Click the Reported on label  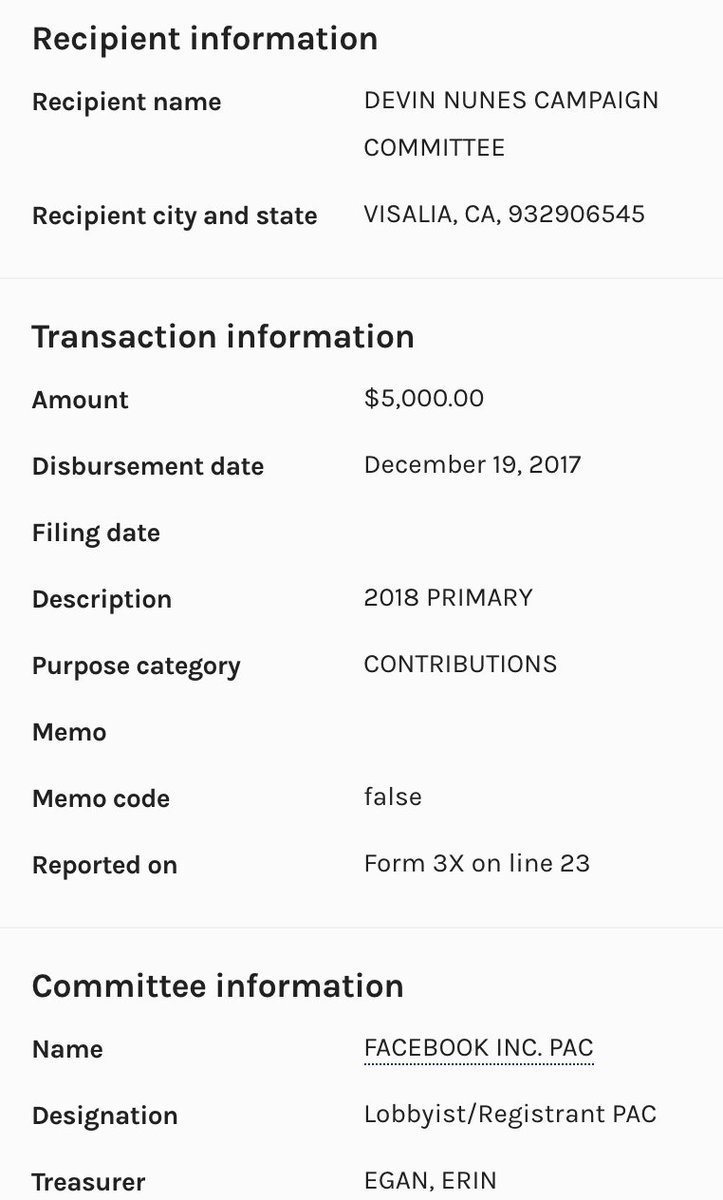[105, 866]
